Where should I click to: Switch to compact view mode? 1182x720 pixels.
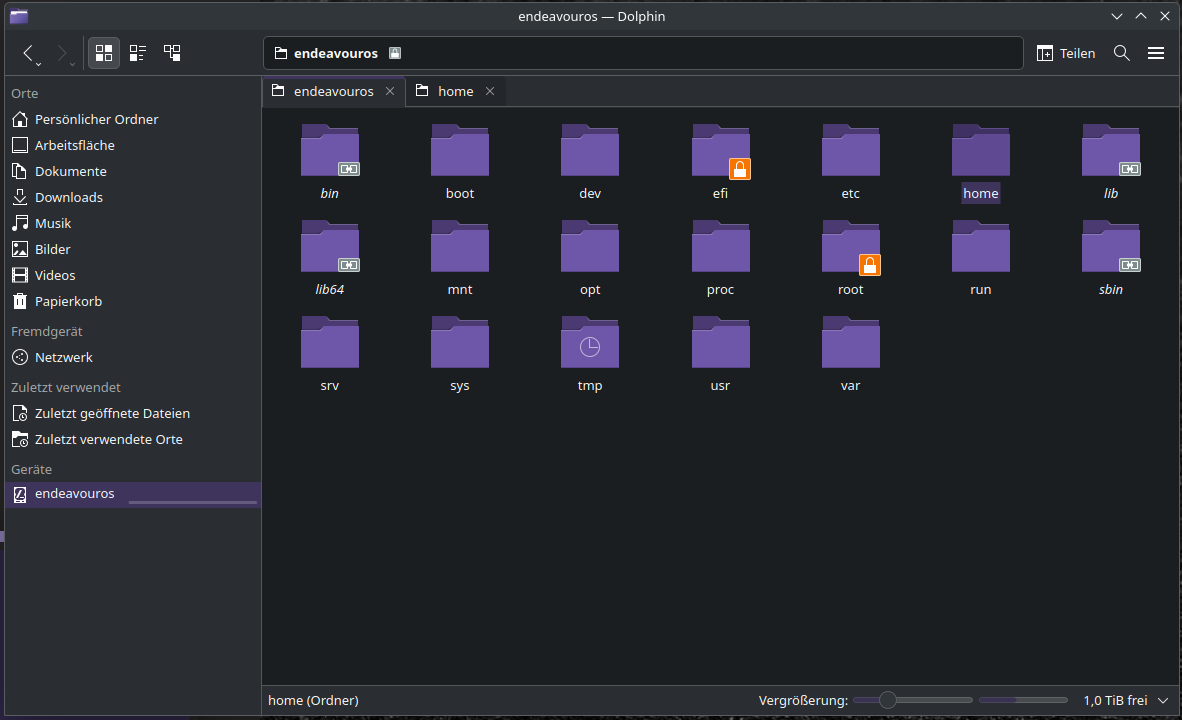138,53
